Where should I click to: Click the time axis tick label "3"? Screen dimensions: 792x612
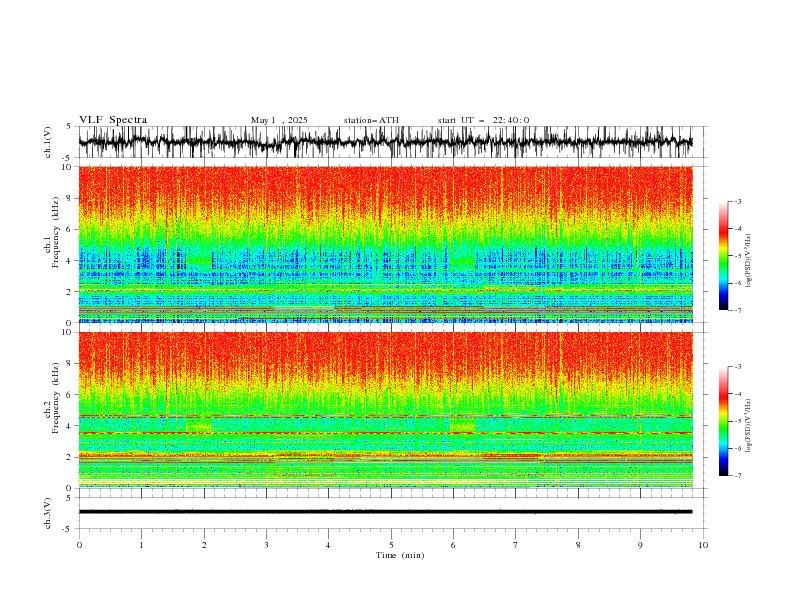tap(266, 545)
